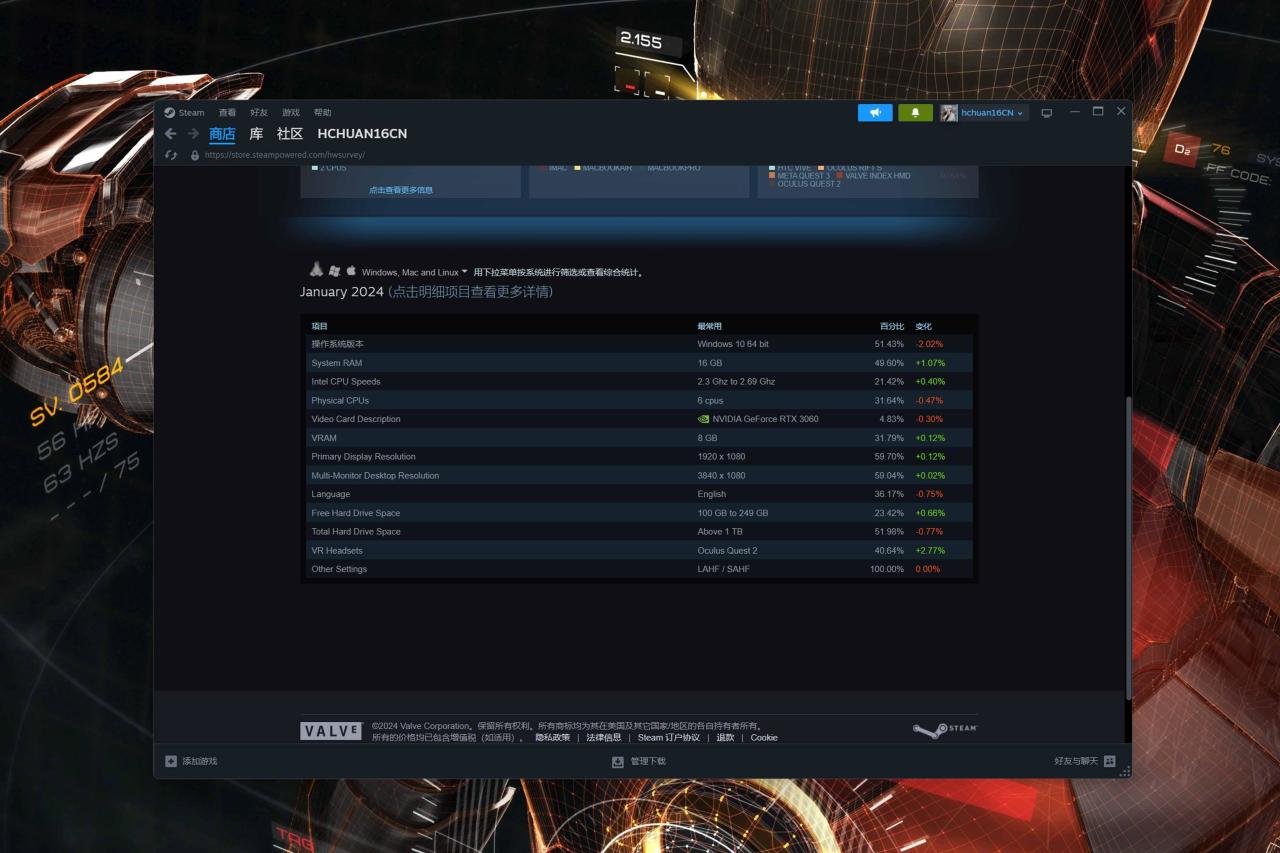
Task: Click the Steam logo in the footer
Action: (x=945, y=730)
